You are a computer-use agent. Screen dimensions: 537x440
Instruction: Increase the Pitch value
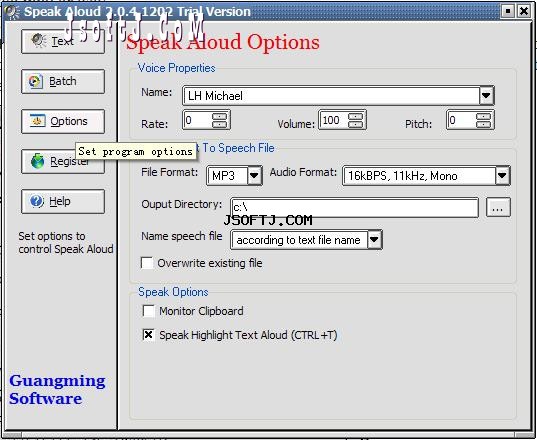click(484, 116)
